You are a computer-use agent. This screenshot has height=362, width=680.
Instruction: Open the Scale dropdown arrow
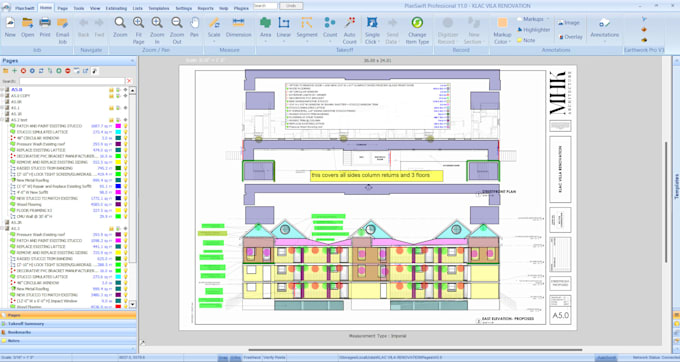coord(214,42)
